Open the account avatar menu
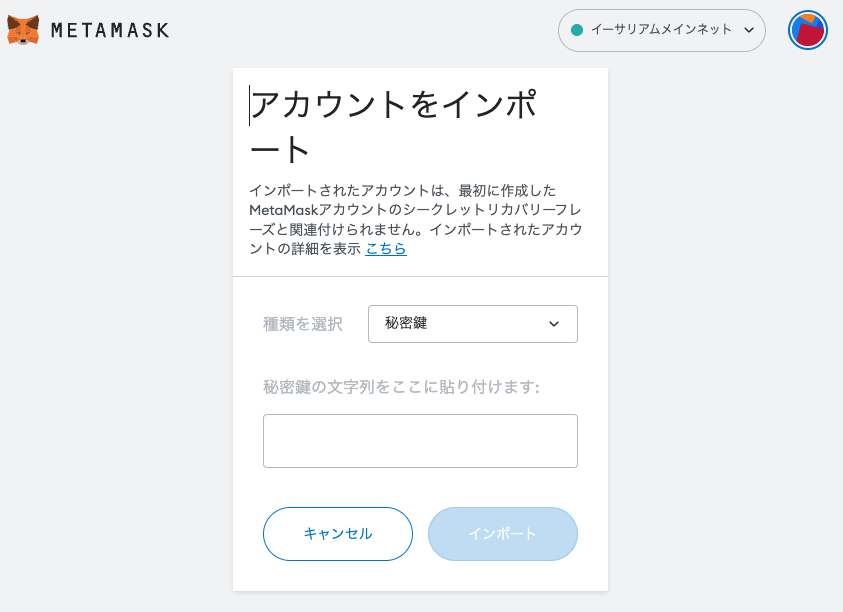This screenshot has width=843, height=612. pyautogui.click(x=807, y=30)
